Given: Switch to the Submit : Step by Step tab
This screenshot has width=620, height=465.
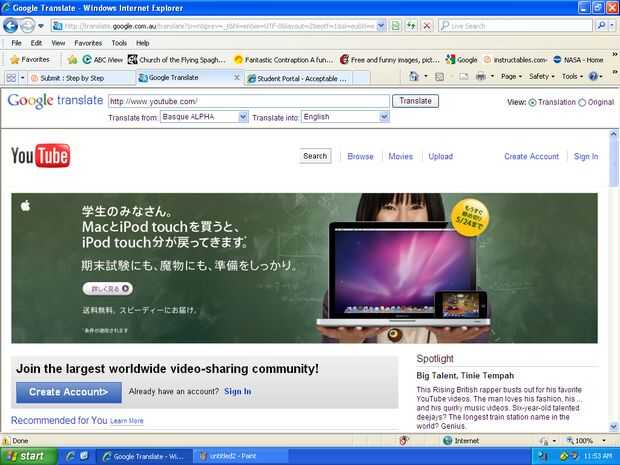Looking at the screenshot, I should (x=81, y=78).
